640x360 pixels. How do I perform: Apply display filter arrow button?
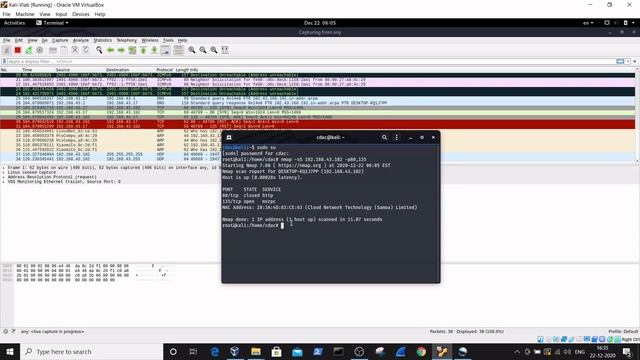pos(620,62)
